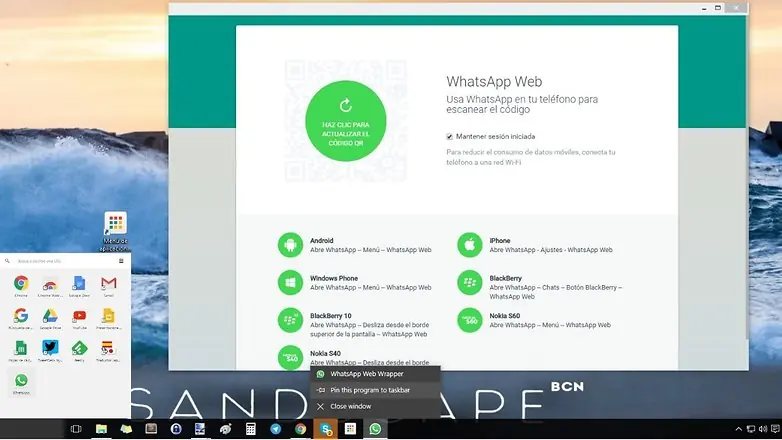
Task: Click the app launcher grid taskbar icon
Action: pos(350,429)
